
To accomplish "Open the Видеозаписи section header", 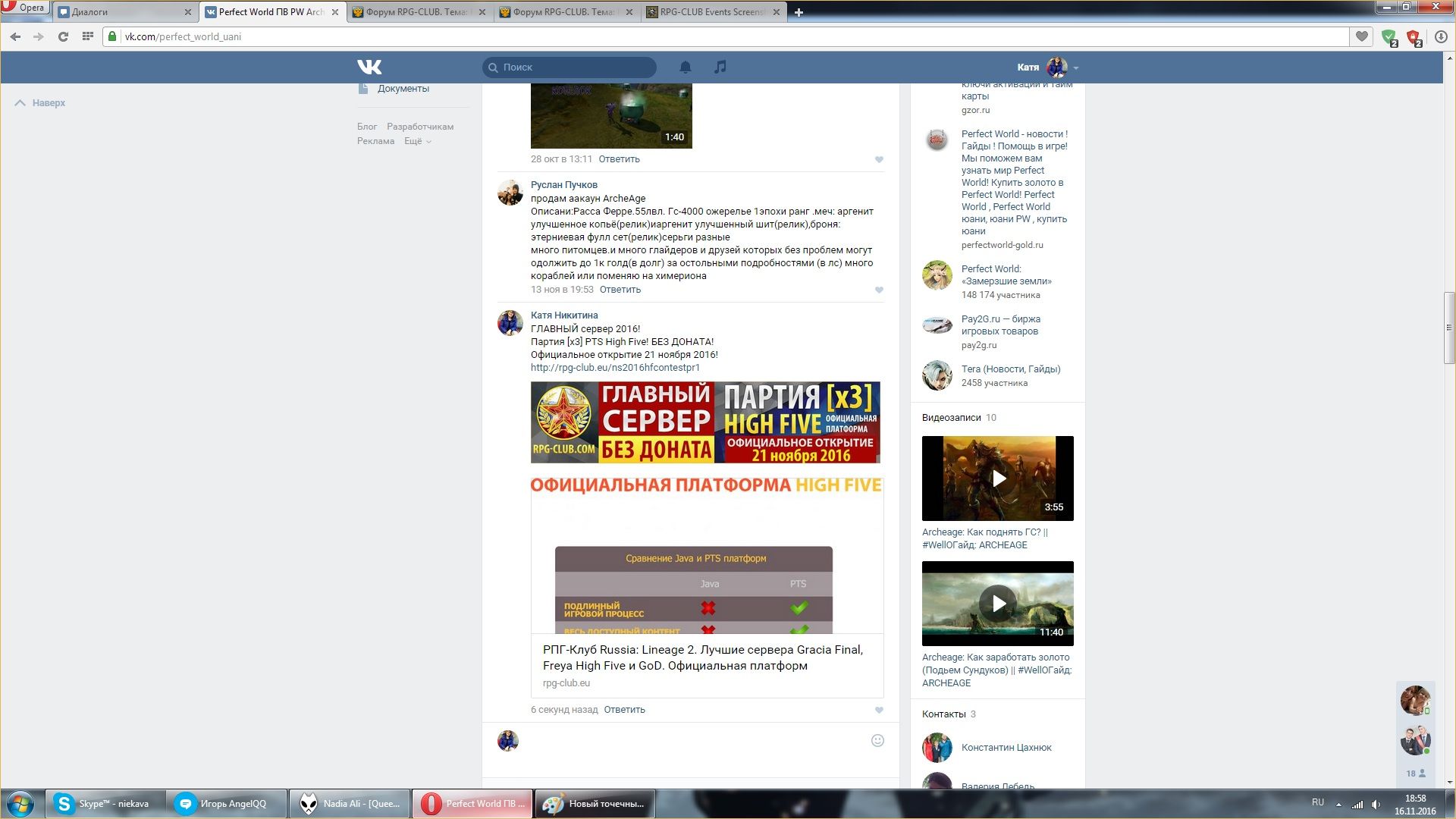I will pyautogui.click(x=959, y=418).
